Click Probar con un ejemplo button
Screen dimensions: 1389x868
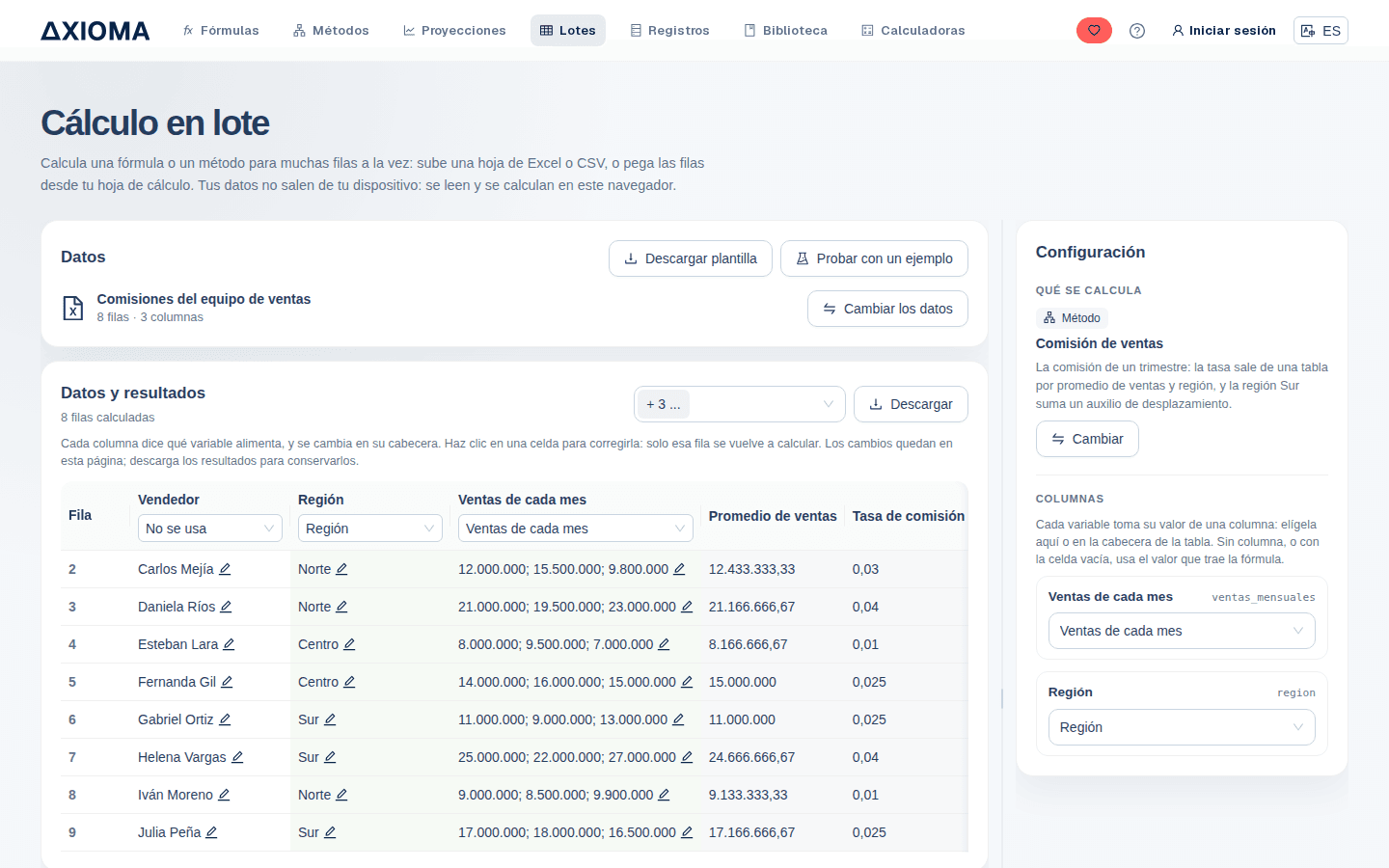(874, 258)
